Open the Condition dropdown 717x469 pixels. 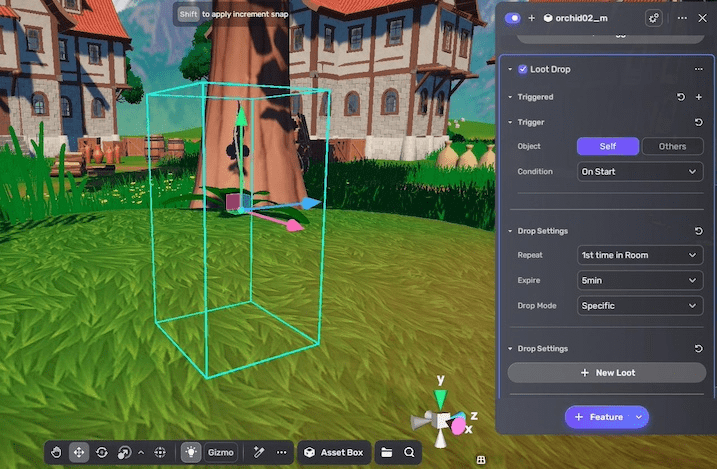[x=640, y=171]
